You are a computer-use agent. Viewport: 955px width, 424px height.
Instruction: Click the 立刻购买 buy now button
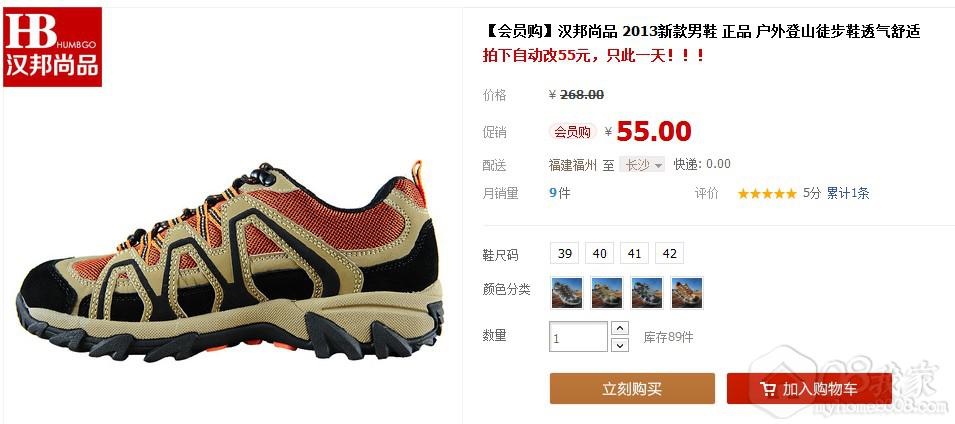point(632,389)
